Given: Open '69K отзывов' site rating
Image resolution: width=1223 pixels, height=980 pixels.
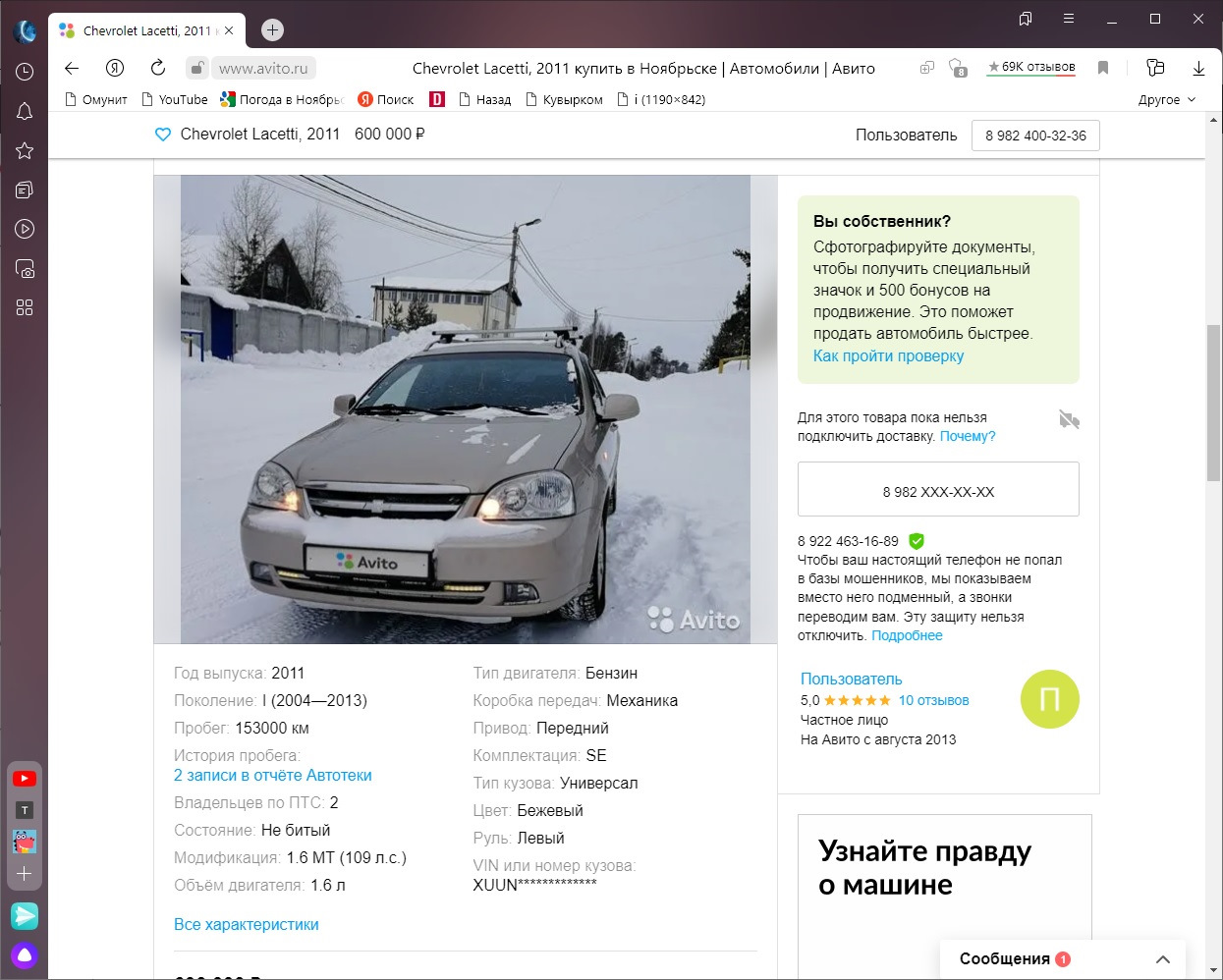Looking at the screenshot, I should pyautogui.click(x=1031, y=68).
